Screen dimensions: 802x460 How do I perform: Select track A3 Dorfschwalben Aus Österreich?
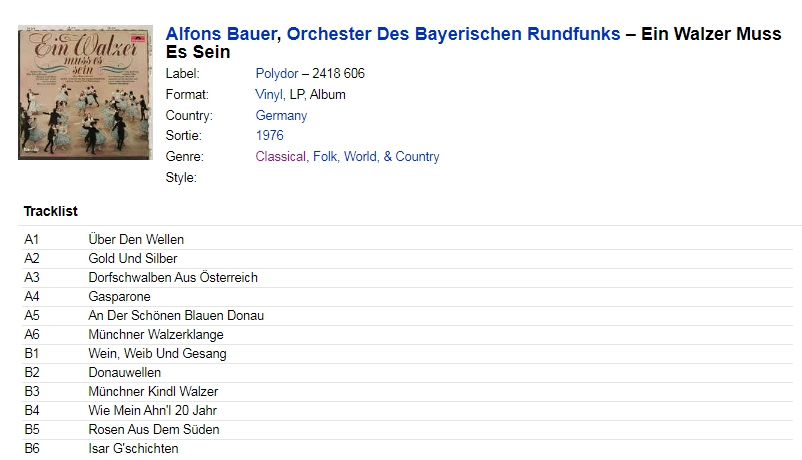[408, 277]
